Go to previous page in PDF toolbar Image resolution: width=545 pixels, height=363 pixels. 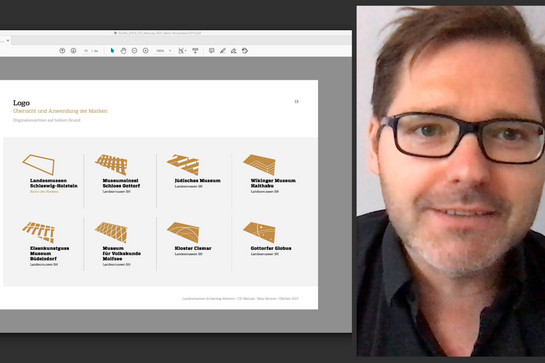pyautogui.click(x=62, y=51)
